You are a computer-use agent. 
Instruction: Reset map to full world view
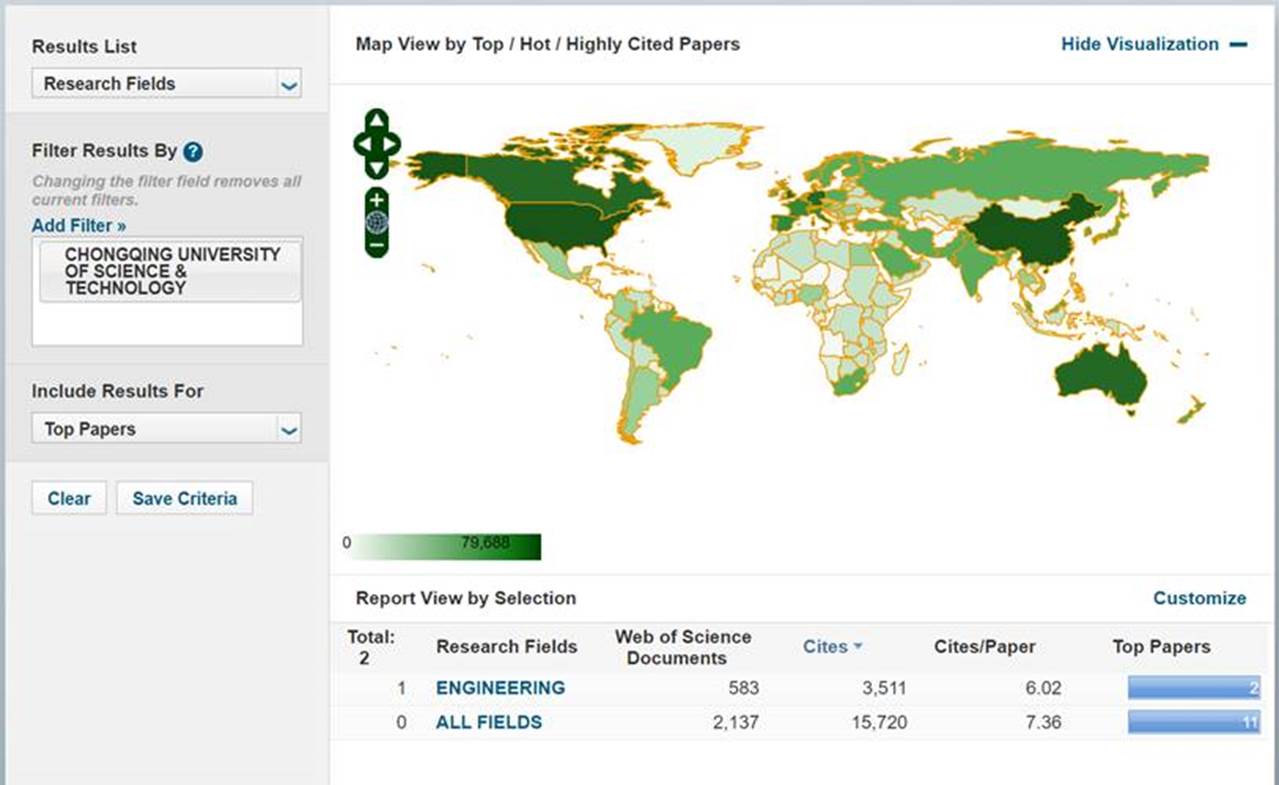tap(377, 222)
